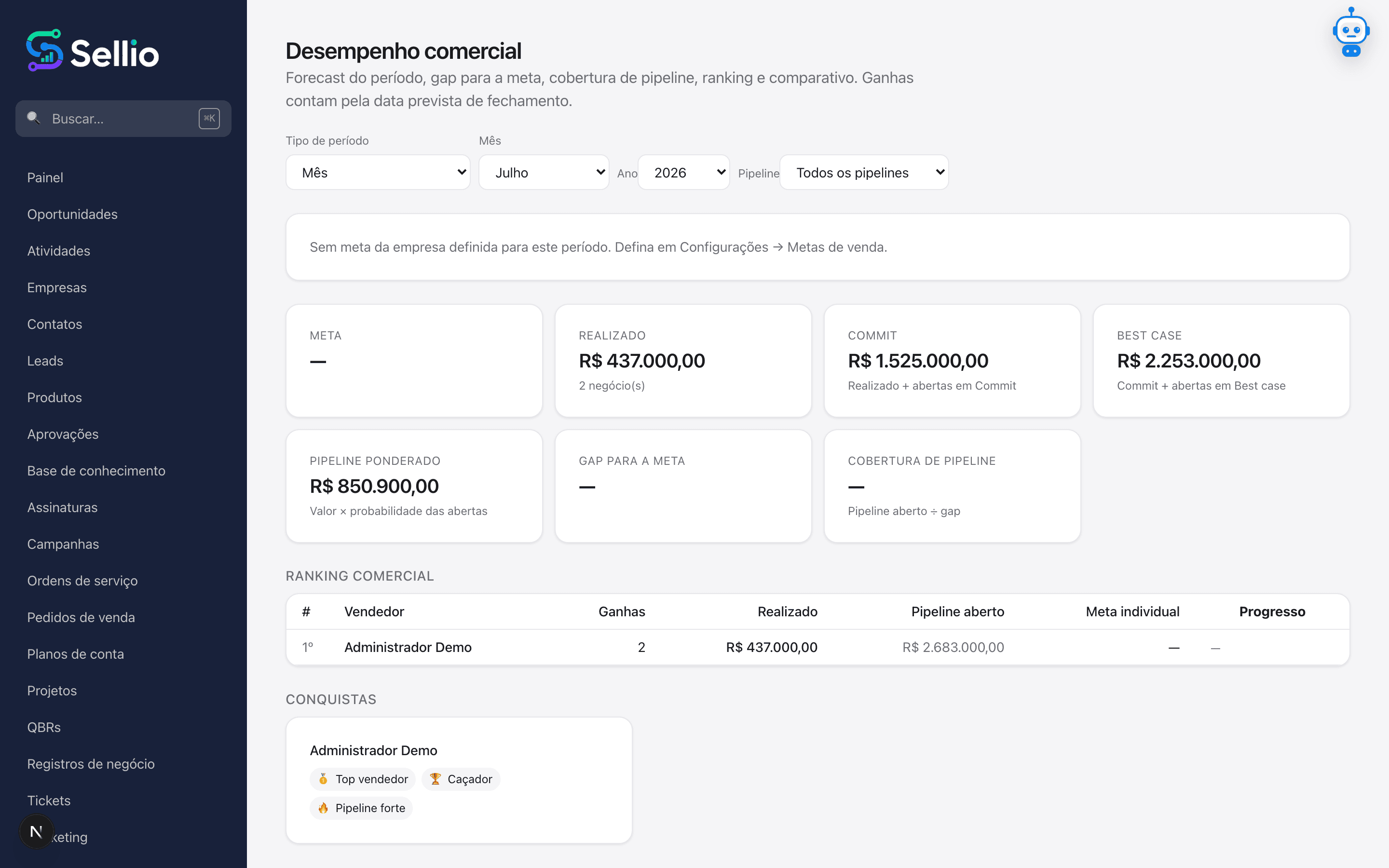This screenshot has width=1389, height=868.
Task: Click the Gap para a meta card
Action: point(683,486)
